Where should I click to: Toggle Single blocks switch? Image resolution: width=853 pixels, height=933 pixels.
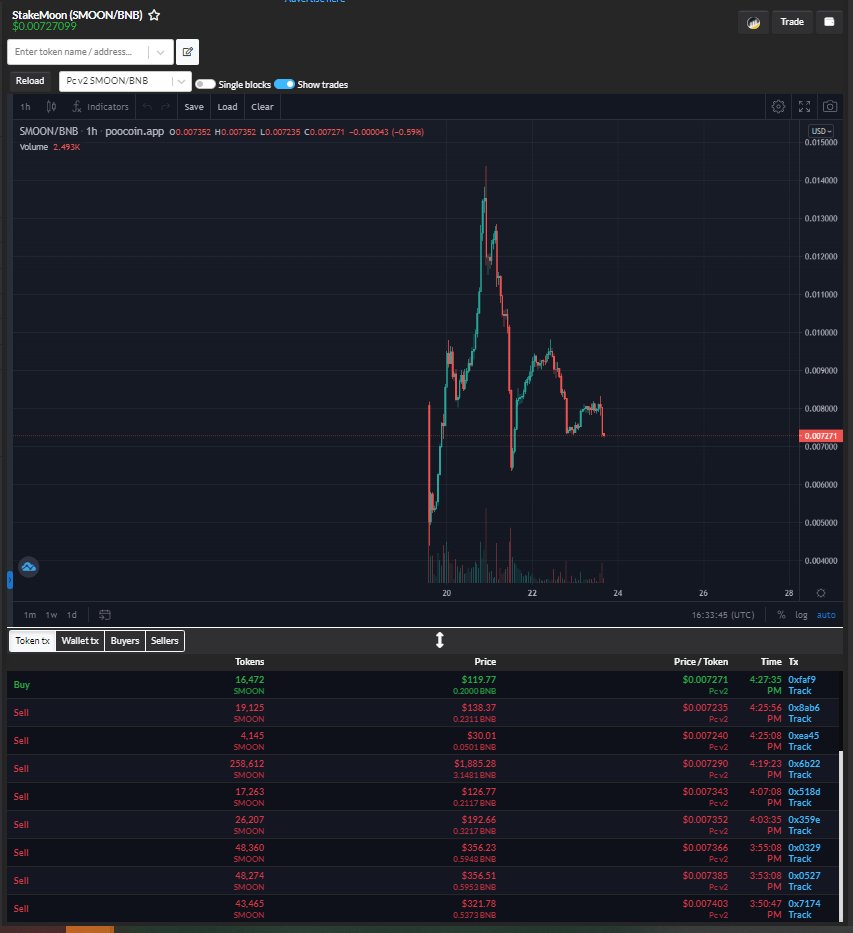[205, 84]
